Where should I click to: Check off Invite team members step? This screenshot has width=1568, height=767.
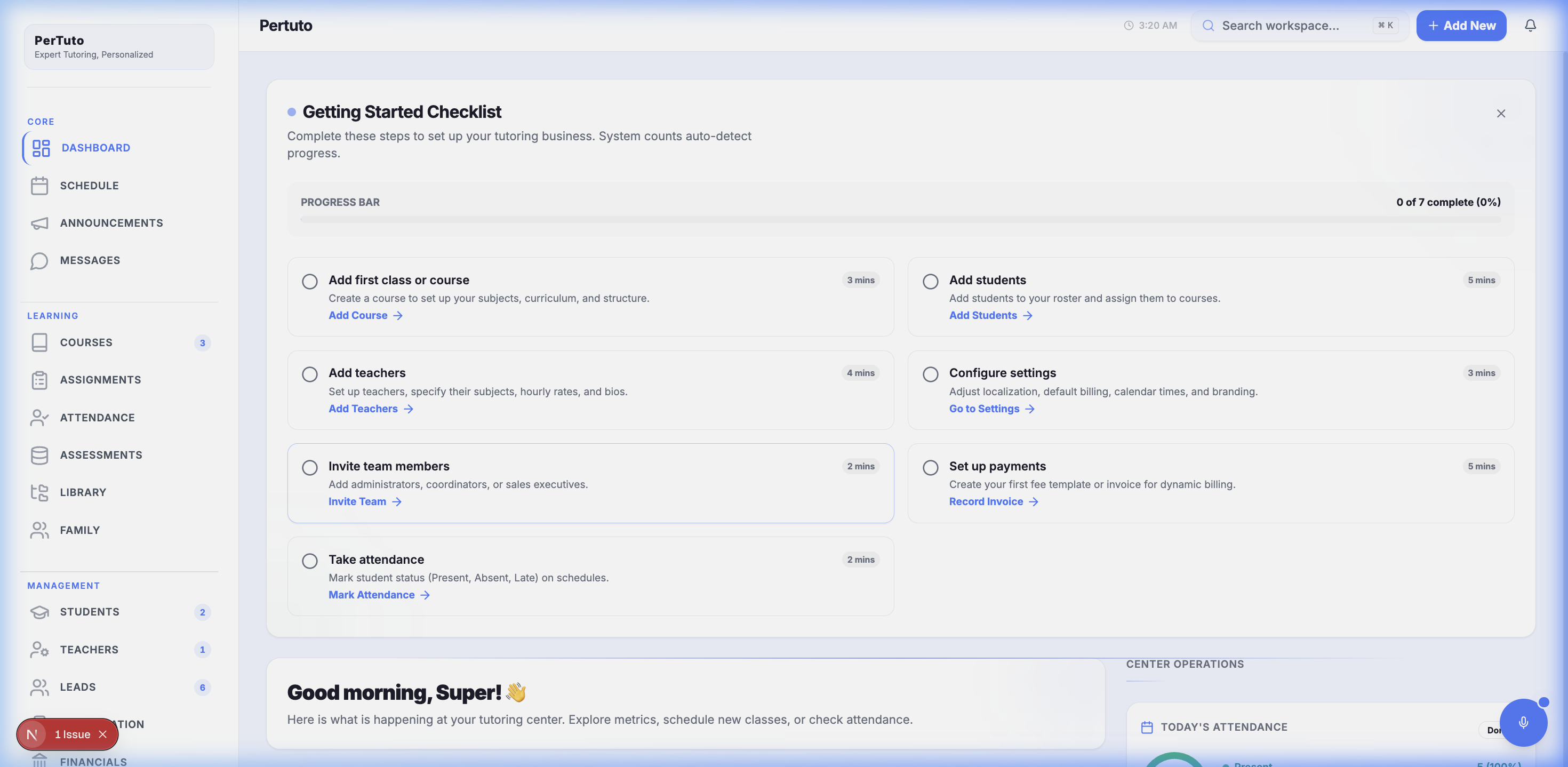310,467
